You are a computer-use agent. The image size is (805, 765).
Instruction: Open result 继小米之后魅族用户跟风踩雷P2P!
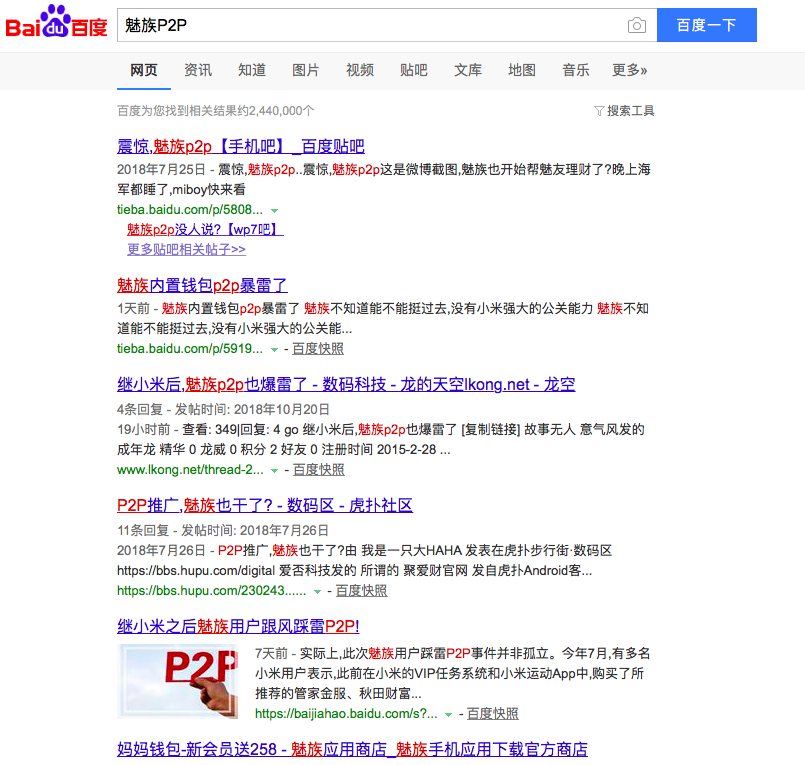(238, 626)
